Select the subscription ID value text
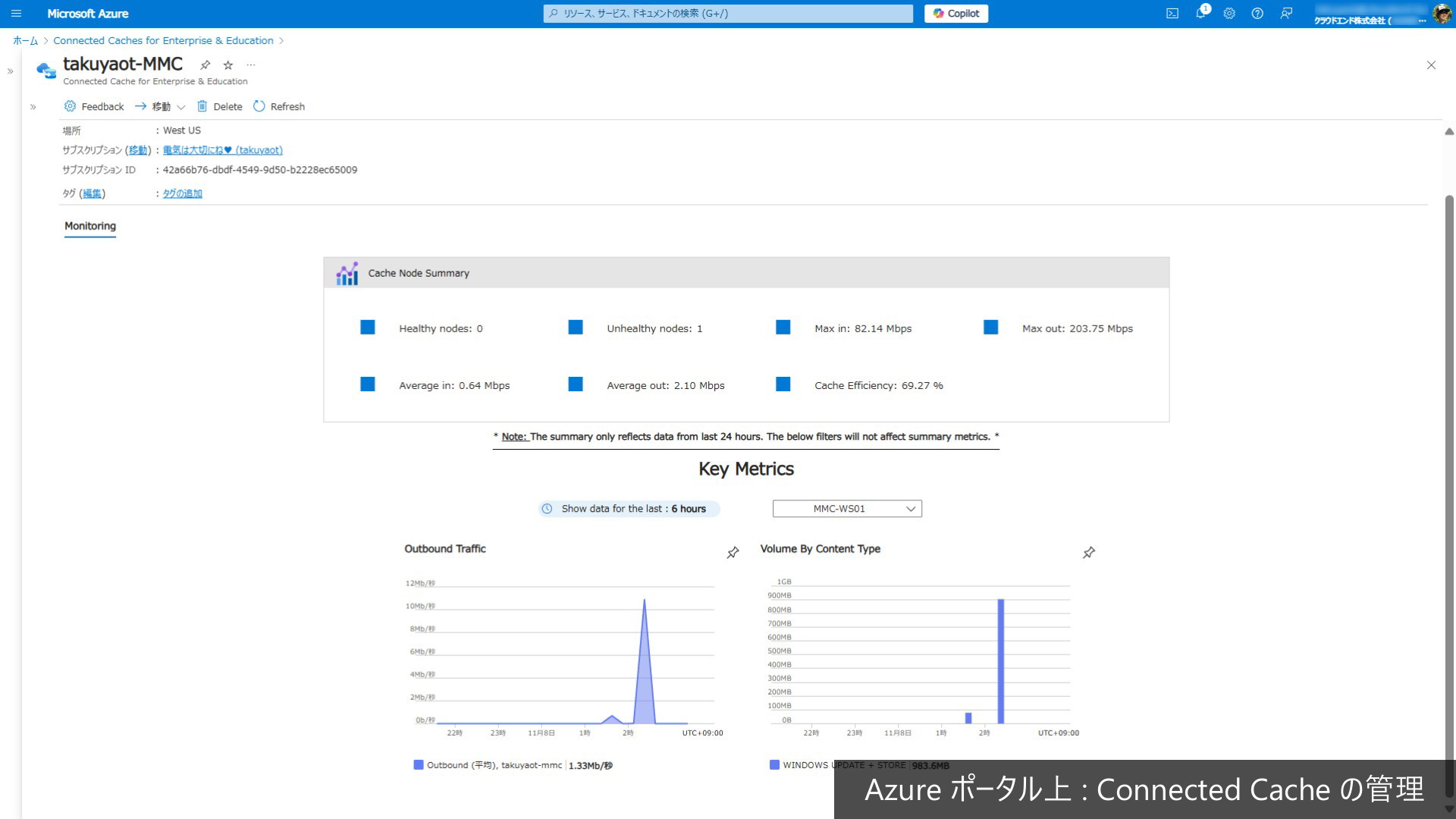This screenshot has height=819, width=1456. tap(260, 170)
